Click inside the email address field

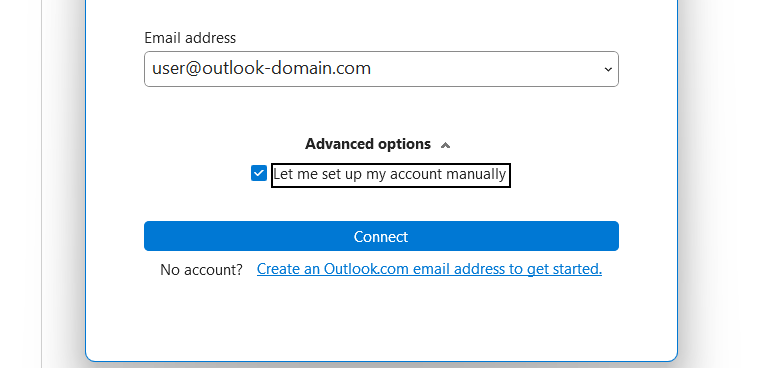(x=381, y=69)
